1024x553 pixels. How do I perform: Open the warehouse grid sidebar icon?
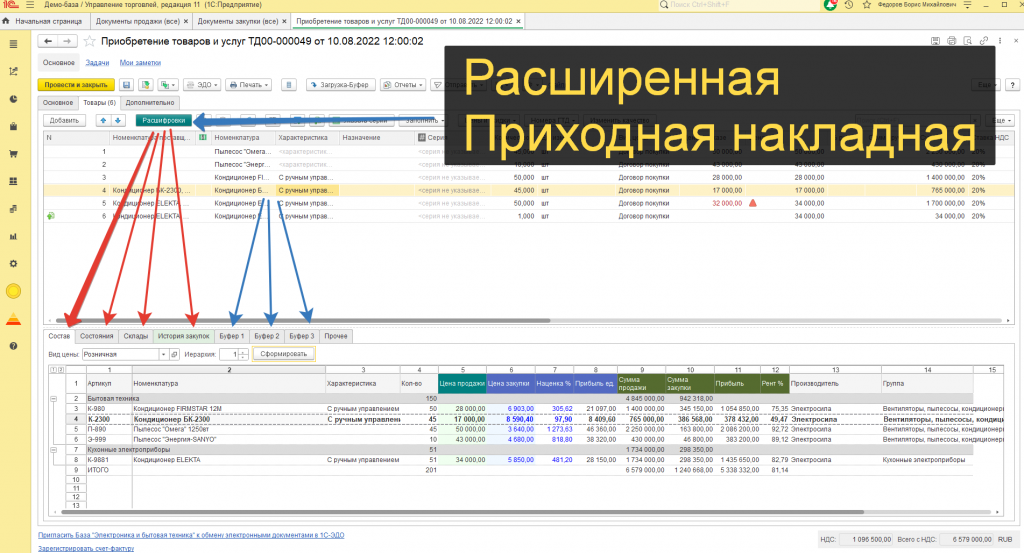pos(13,182)
